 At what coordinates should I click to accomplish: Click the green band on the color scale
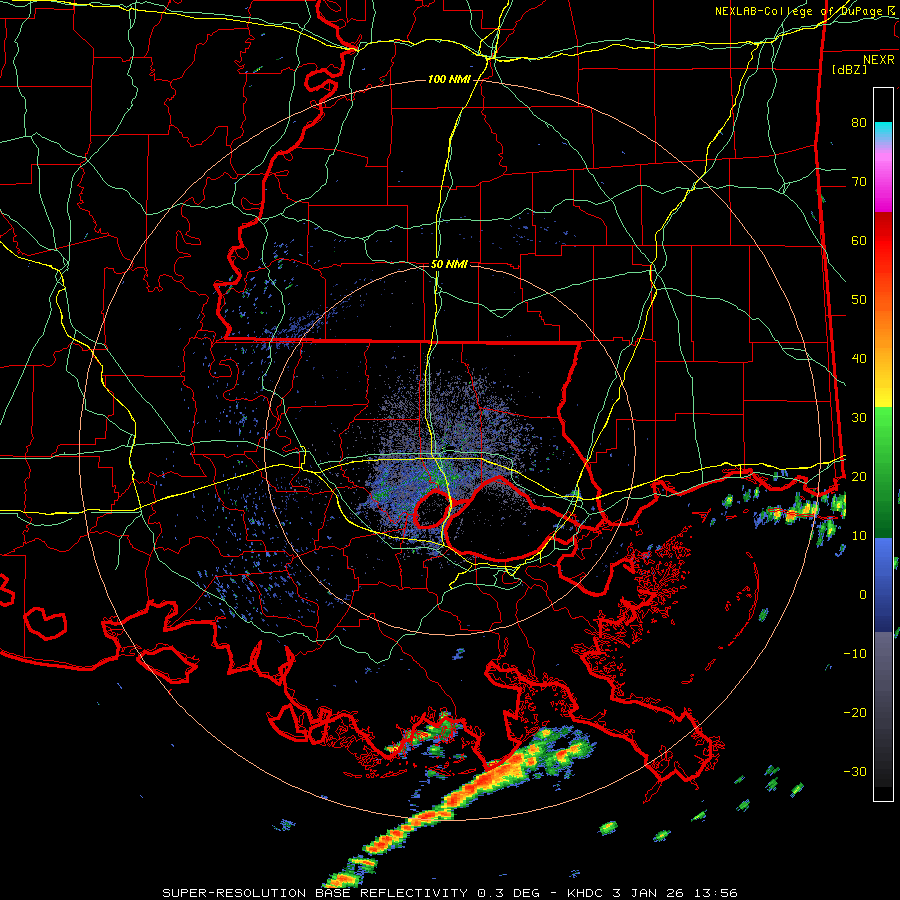pos(883,472)
